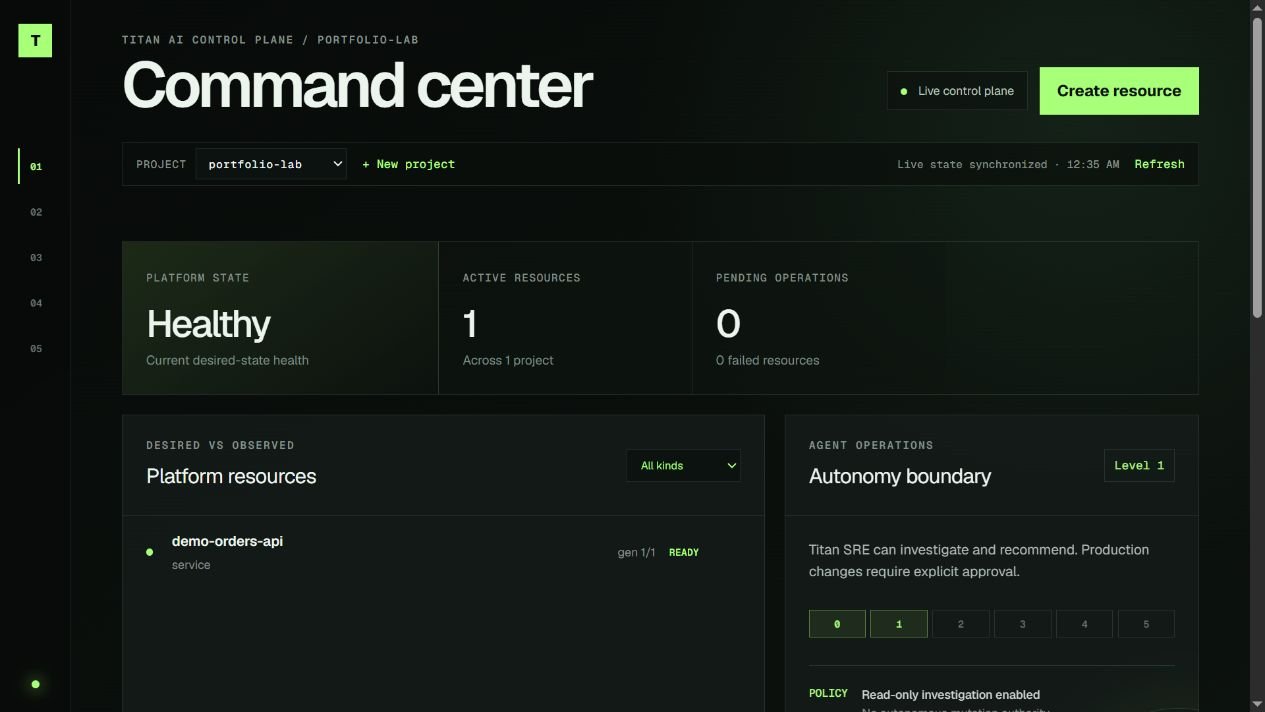The image size is (1265, 712).
Task: Click Platform resources heading
Action: 231,476
